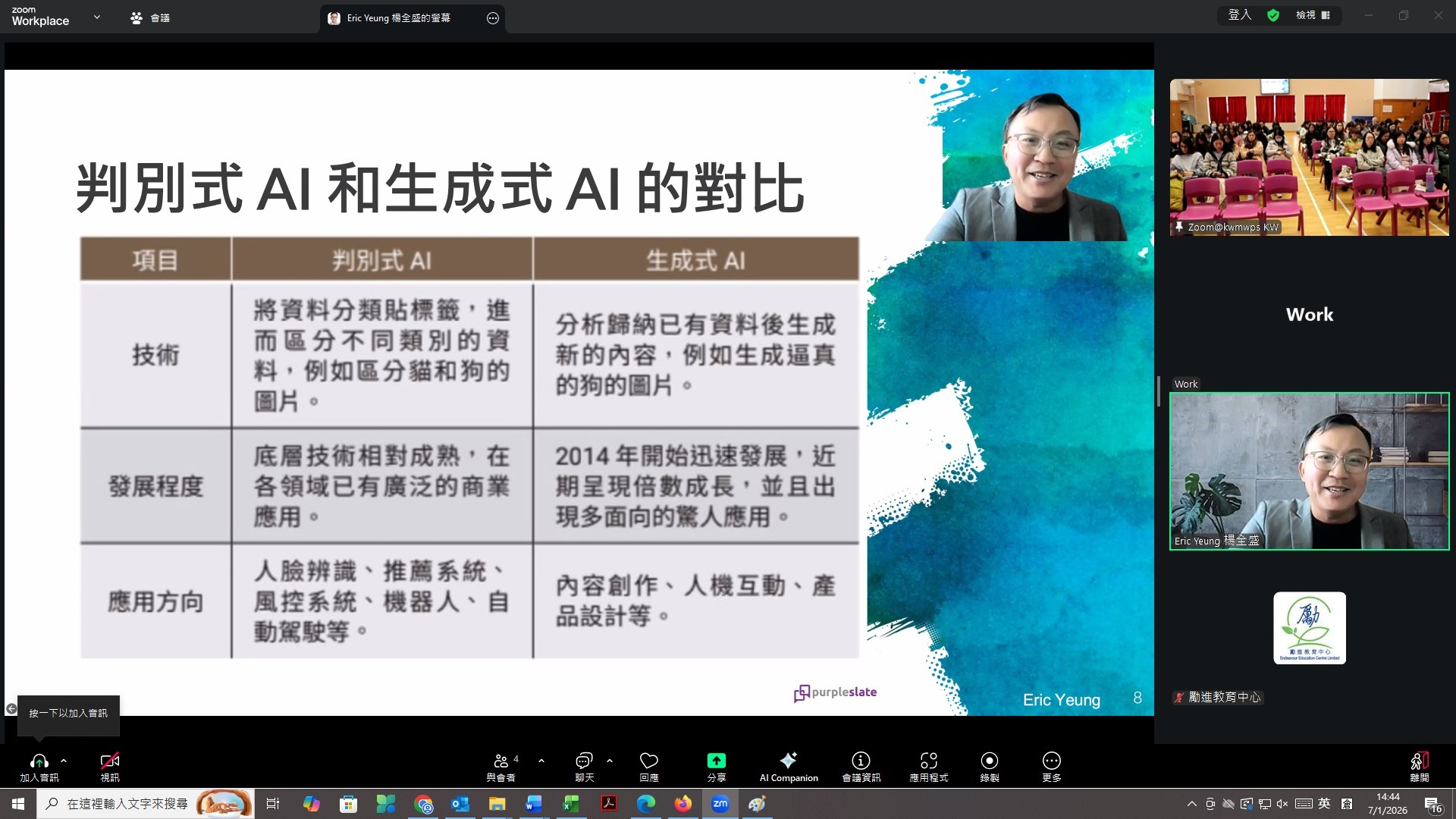The height and width of the screenshot is (819, 1456).
Task: Open the View layout menu
Action: click(1313, 15)
